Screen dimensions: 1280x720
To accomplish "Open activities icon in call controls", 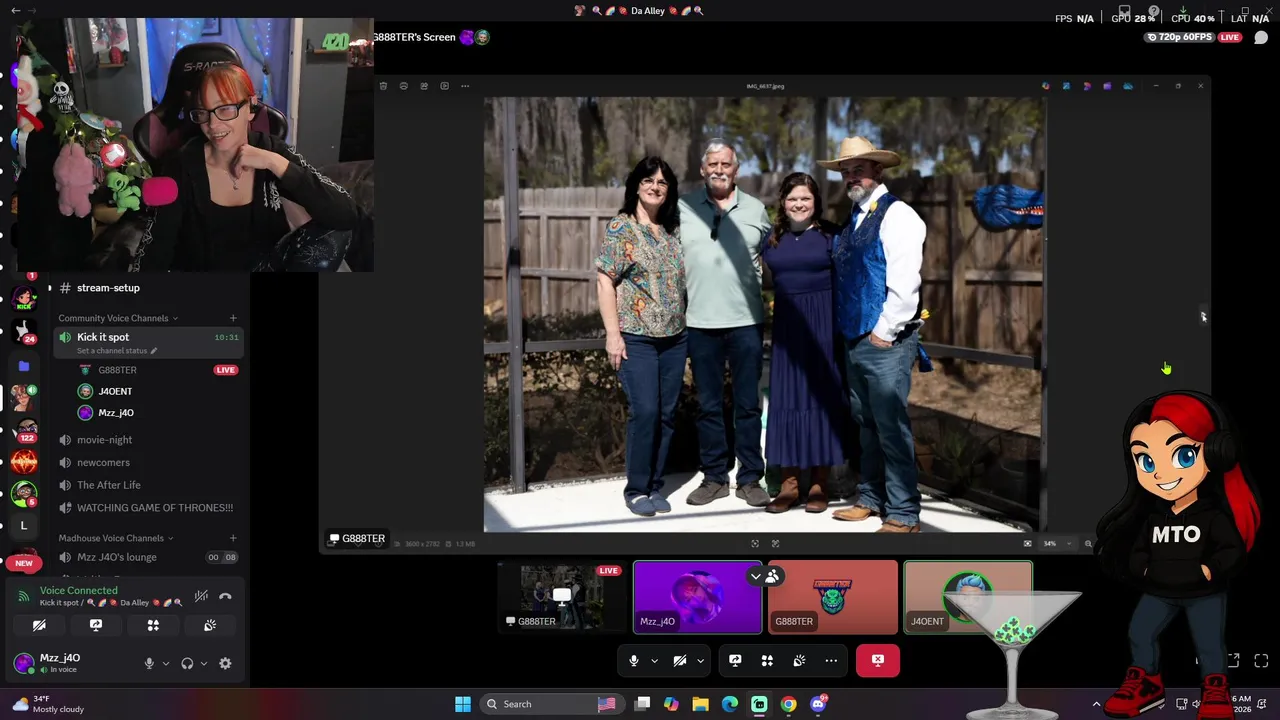I will (767, 660).
